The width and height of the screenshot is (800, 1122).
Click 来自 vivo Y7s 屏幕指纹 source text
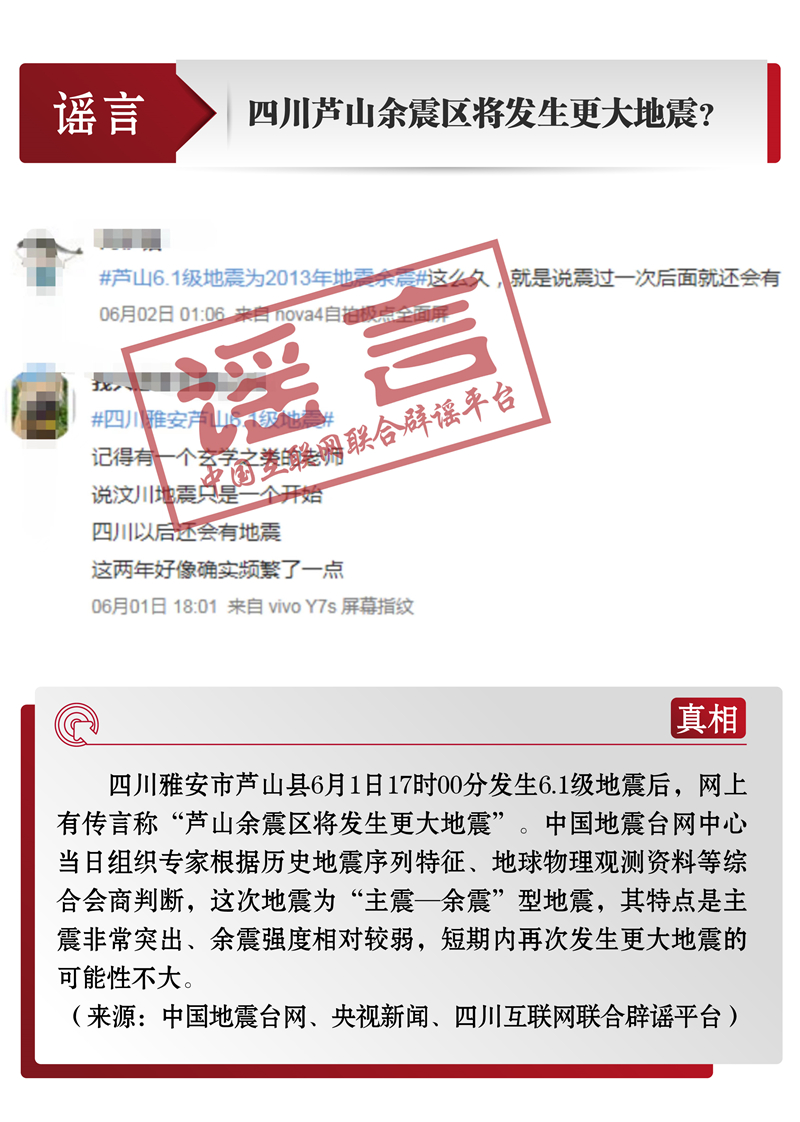[321, 607]
